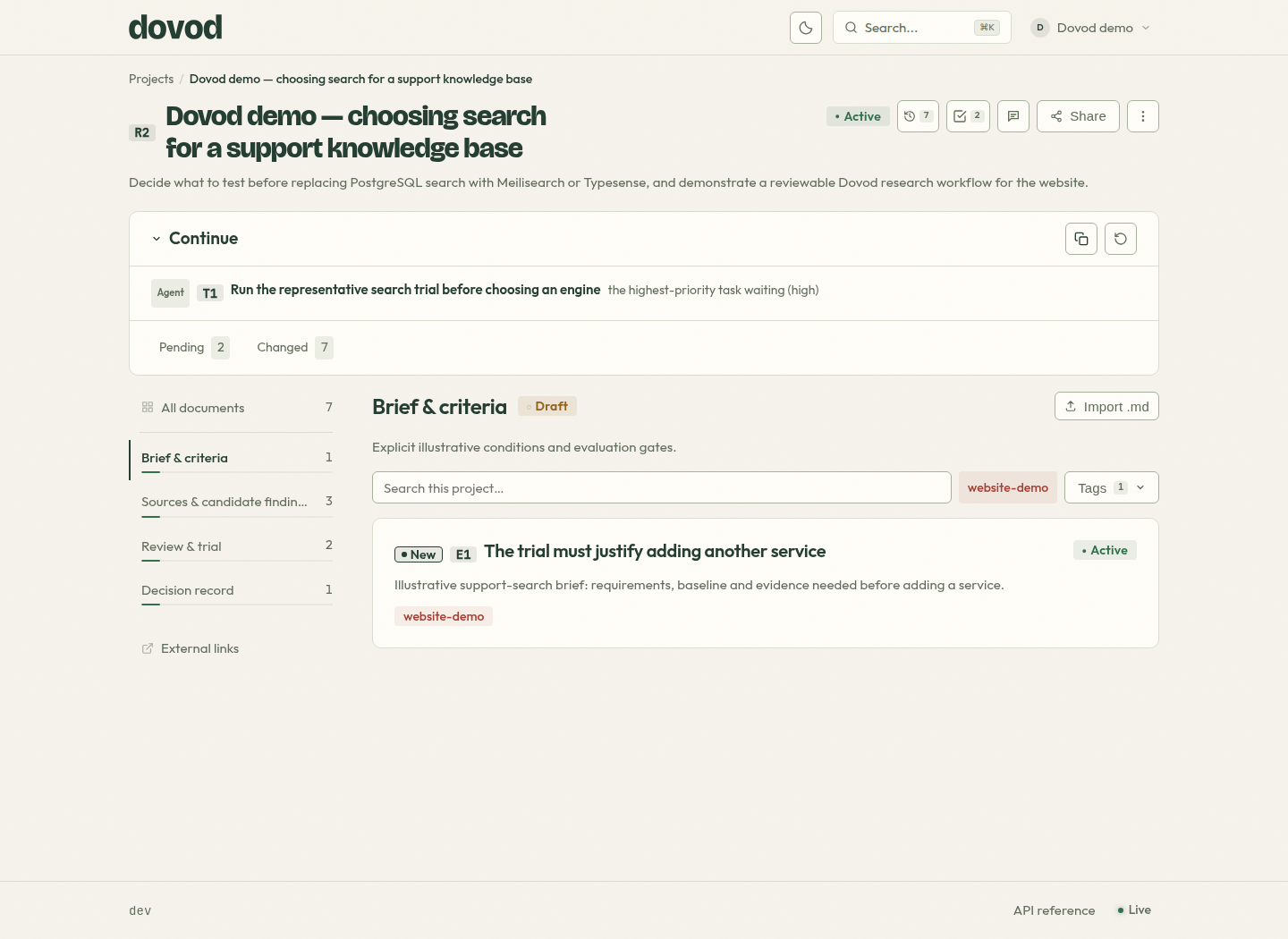
Task: Copy the Continue section with the copy icon
Action: click(1081, 239)
